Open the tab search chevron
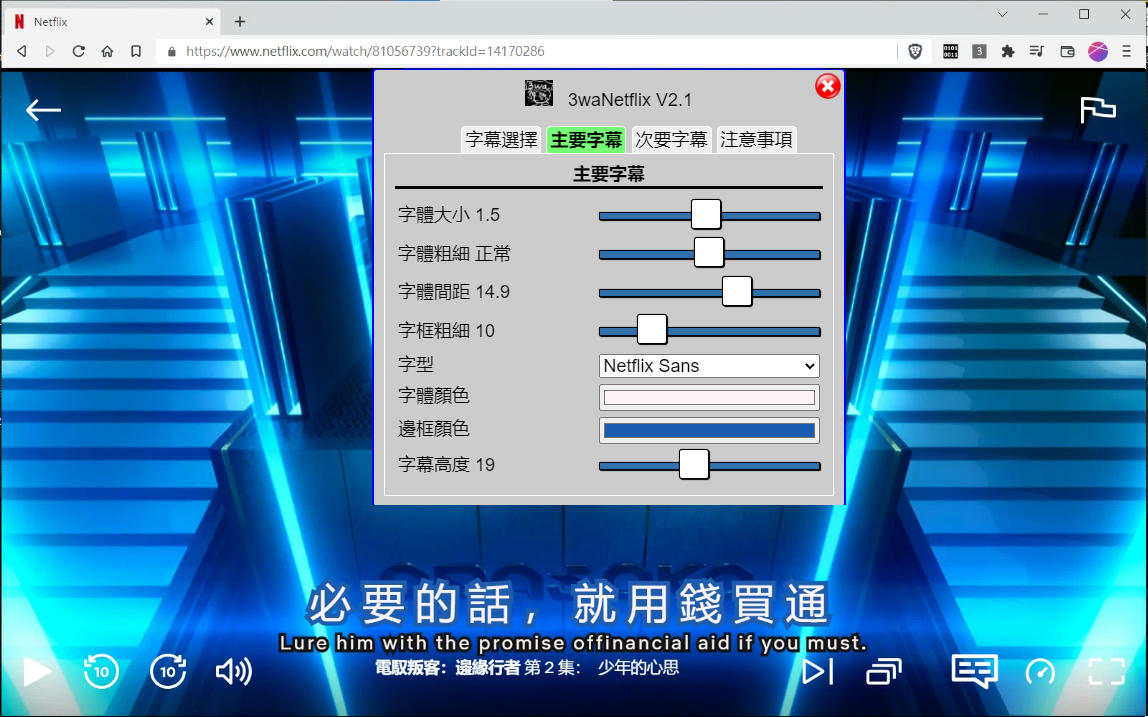This screenshot has height=717, width=1148. click(1002, 14)
